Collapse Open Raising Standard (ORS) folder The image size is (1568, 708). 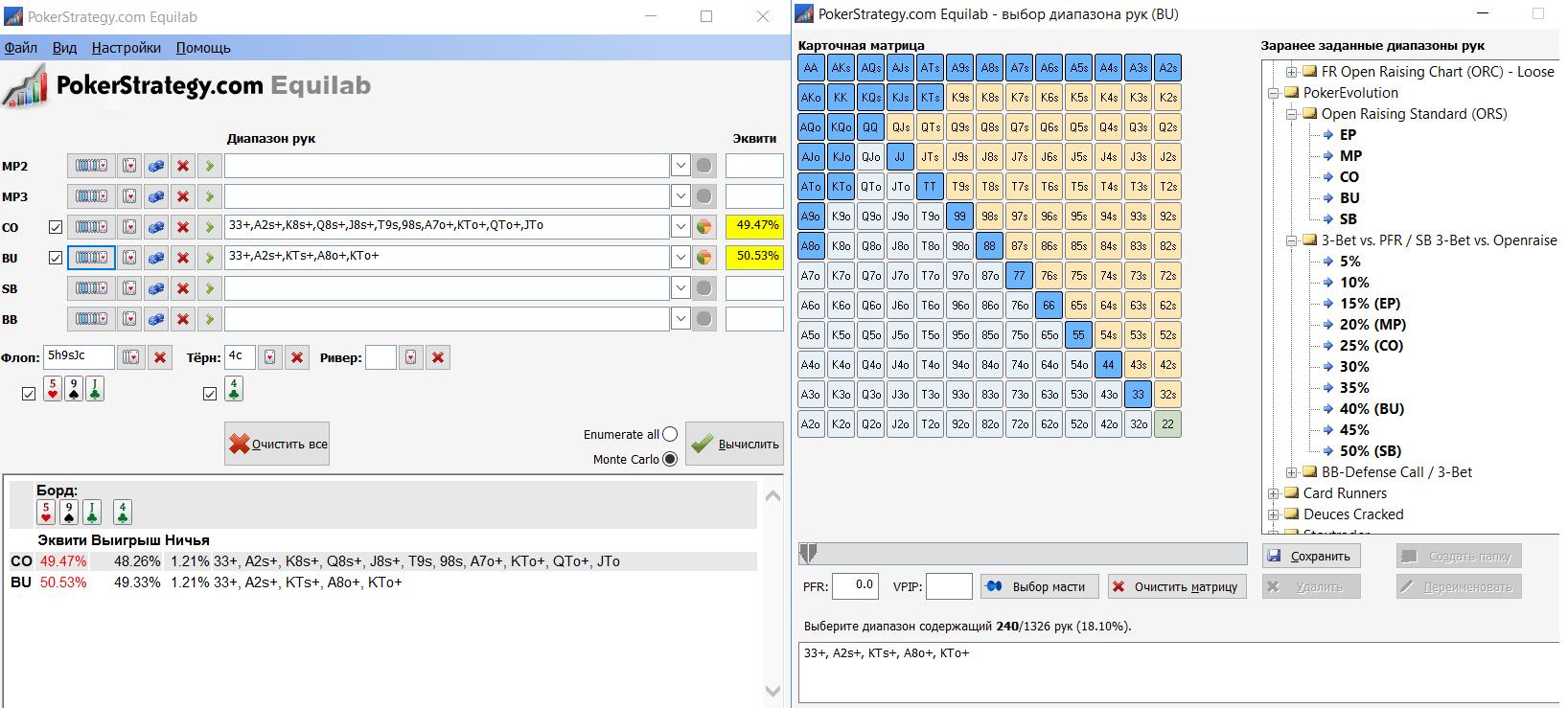pos(1292,114)
